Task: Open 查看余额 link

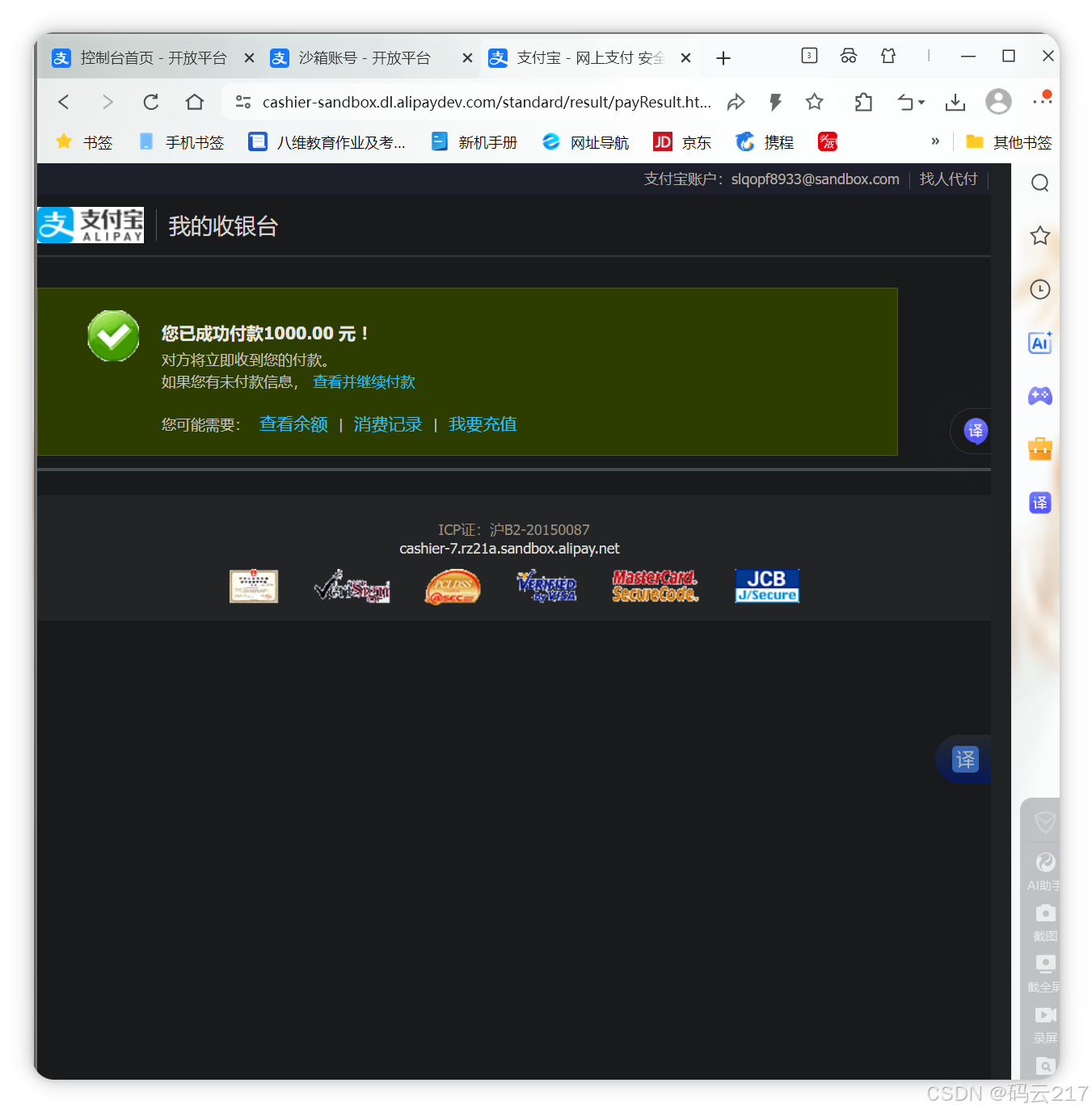Action: (x=293, y=424)
